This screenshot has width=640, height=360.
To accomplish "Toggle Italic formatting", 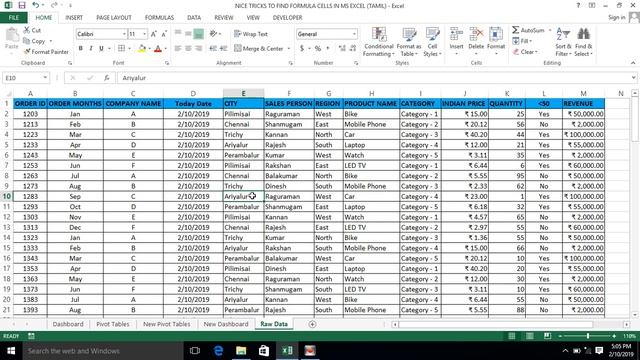I will point(91,49).
